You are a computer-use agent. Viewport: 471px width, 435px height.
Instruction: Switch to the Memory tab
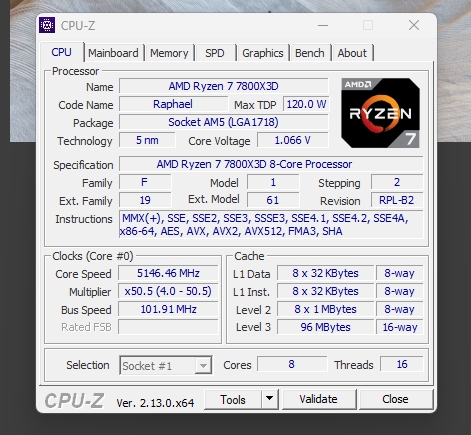169,53
